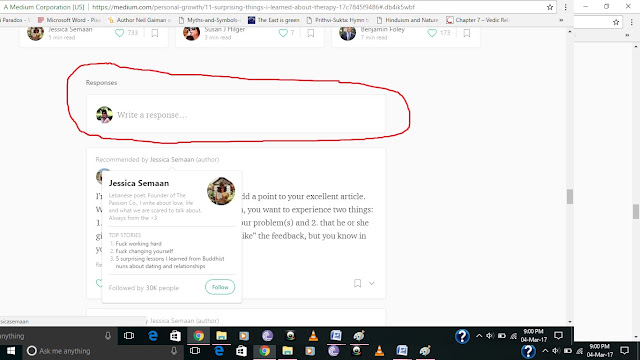This screenshot has height=360, width=640.
Task: Open the Author Neil Gaiman bookmark
Action: click(x=139, y=20)
